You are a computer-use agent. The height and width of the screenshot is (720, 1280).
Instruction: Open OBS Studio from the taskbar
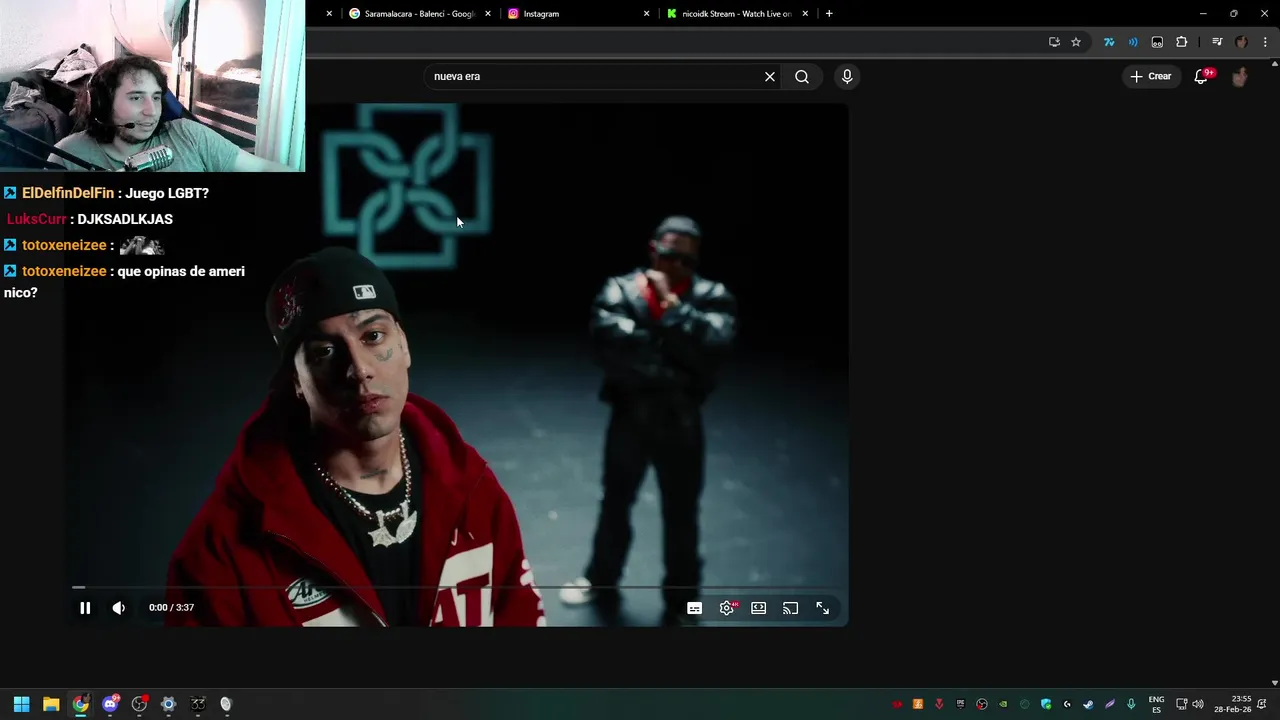(x=139, y=704)
